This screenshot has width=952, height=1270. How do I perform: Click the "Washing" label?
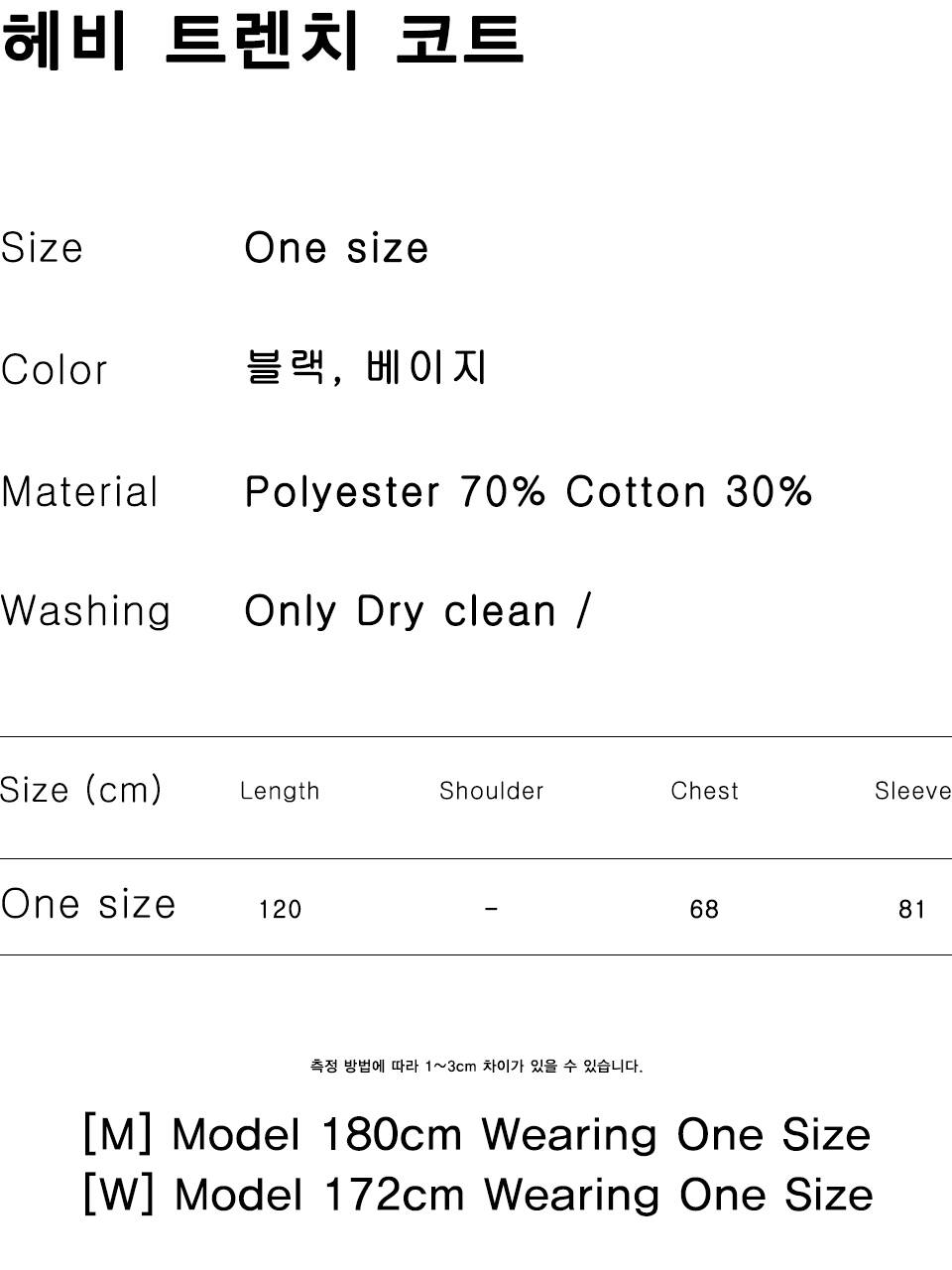pos(85,611)
